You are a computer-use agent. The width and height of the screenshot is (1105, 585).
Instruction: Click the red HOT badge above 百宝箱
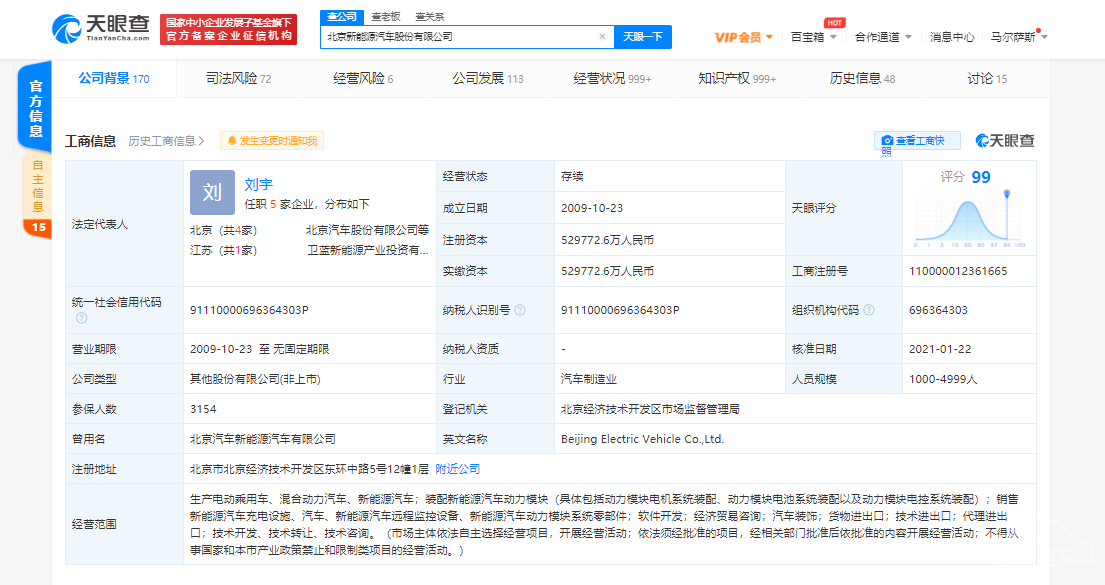click(x=834, y=23)
